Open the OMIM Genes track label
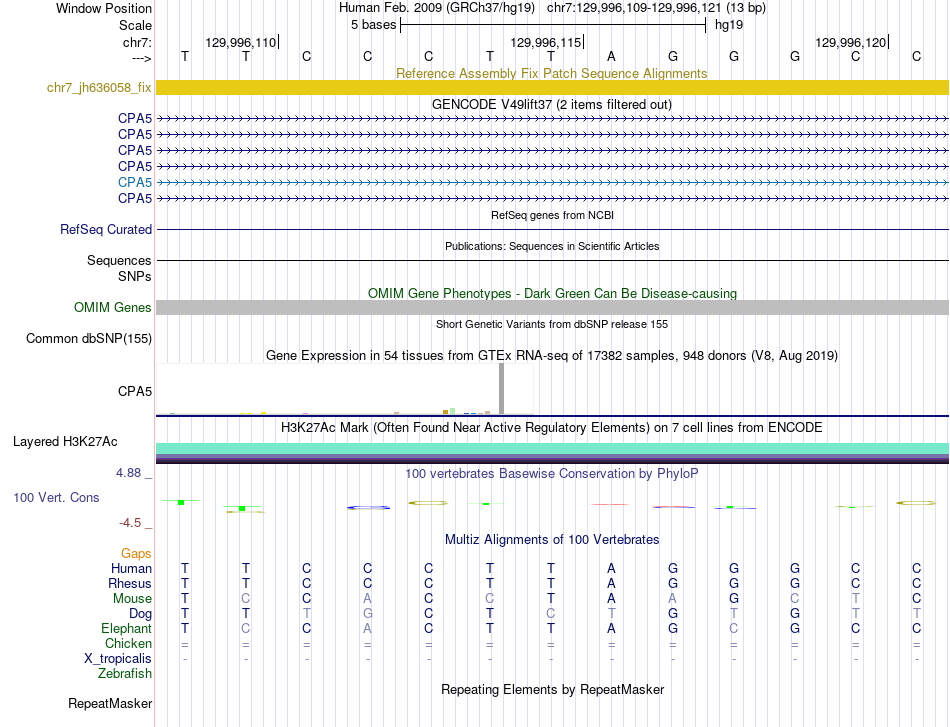This screenshot has width=950, height=727. 112,307
